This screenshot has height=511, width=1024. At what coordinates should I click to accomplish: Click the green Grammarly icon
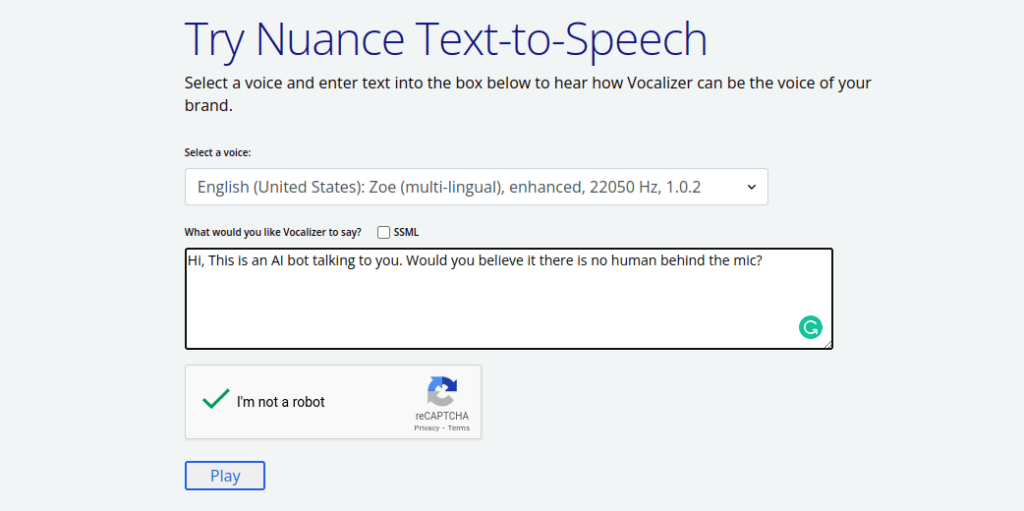[x=810, y=327]
